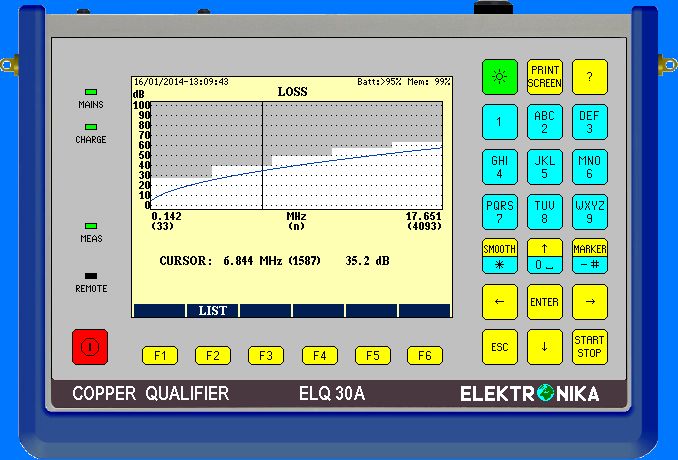Tap the yellow down arrow key
This screenshot has width=678, height=460.
tap(544, 347)
